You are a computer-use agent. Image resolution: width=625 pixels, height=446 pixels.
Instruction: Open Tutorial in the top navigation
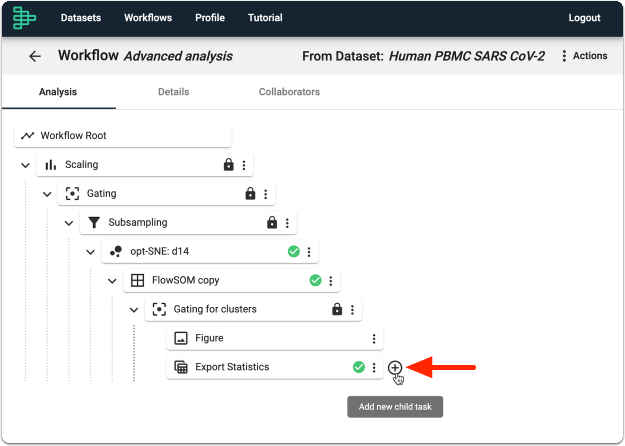pos(265,18)
